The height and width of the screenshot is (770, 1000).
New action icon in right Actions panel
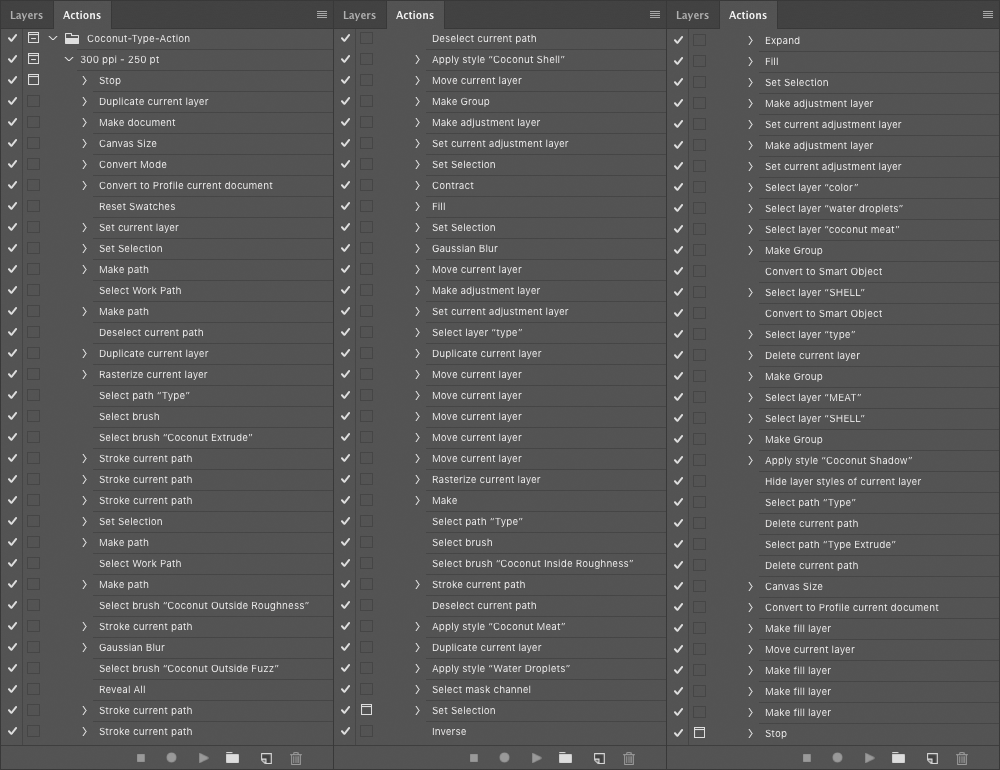pyautogui.click(x=932, y=758)
